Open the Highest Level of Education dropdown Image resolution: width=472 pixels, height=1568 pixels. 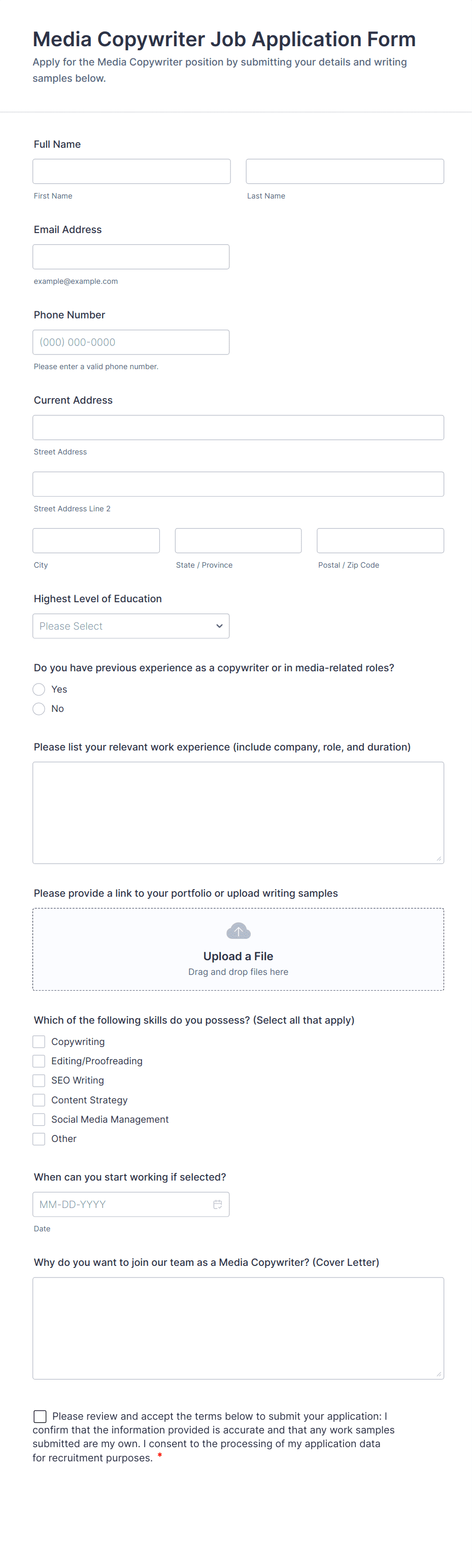pos(131,626)
